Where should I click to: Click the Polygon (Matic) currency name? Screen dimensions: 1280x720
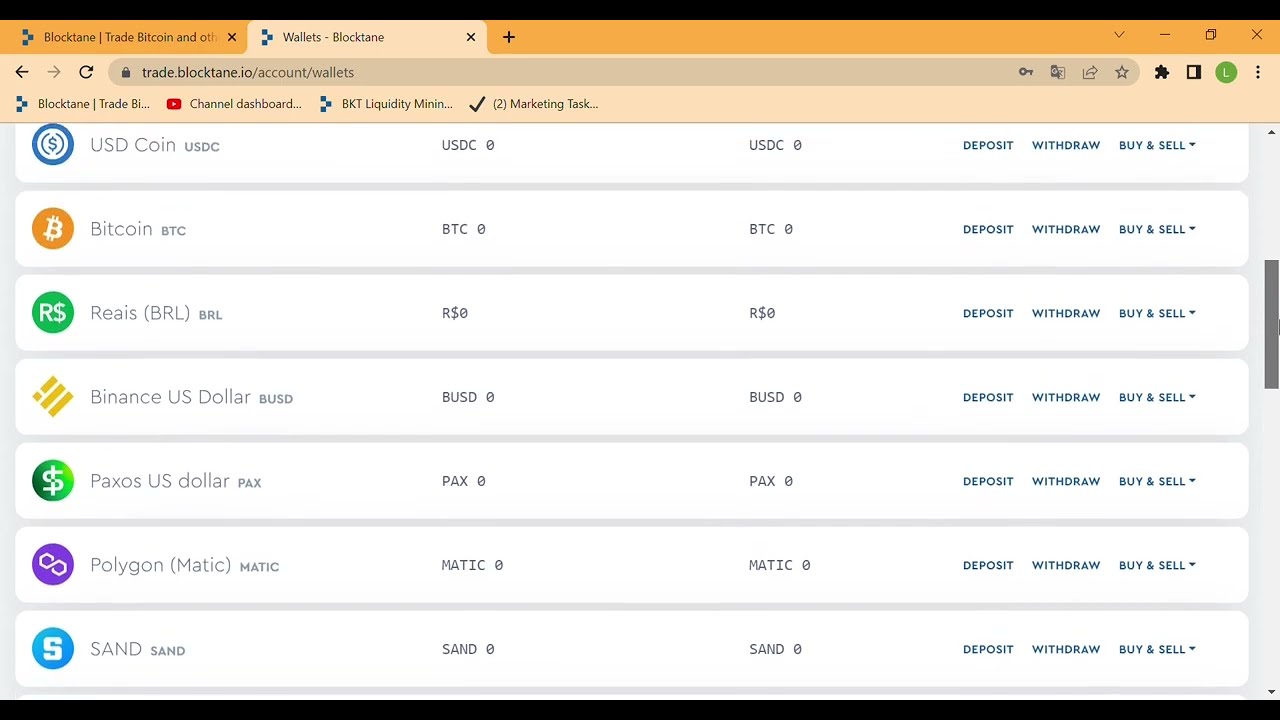pos(160,565)
